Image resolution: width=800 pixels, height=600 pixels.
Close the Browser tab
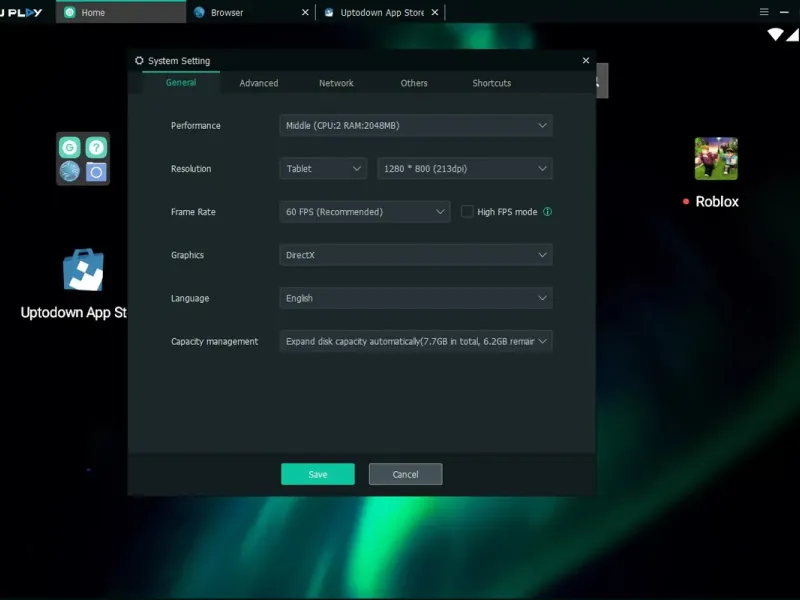pos(305,12)
